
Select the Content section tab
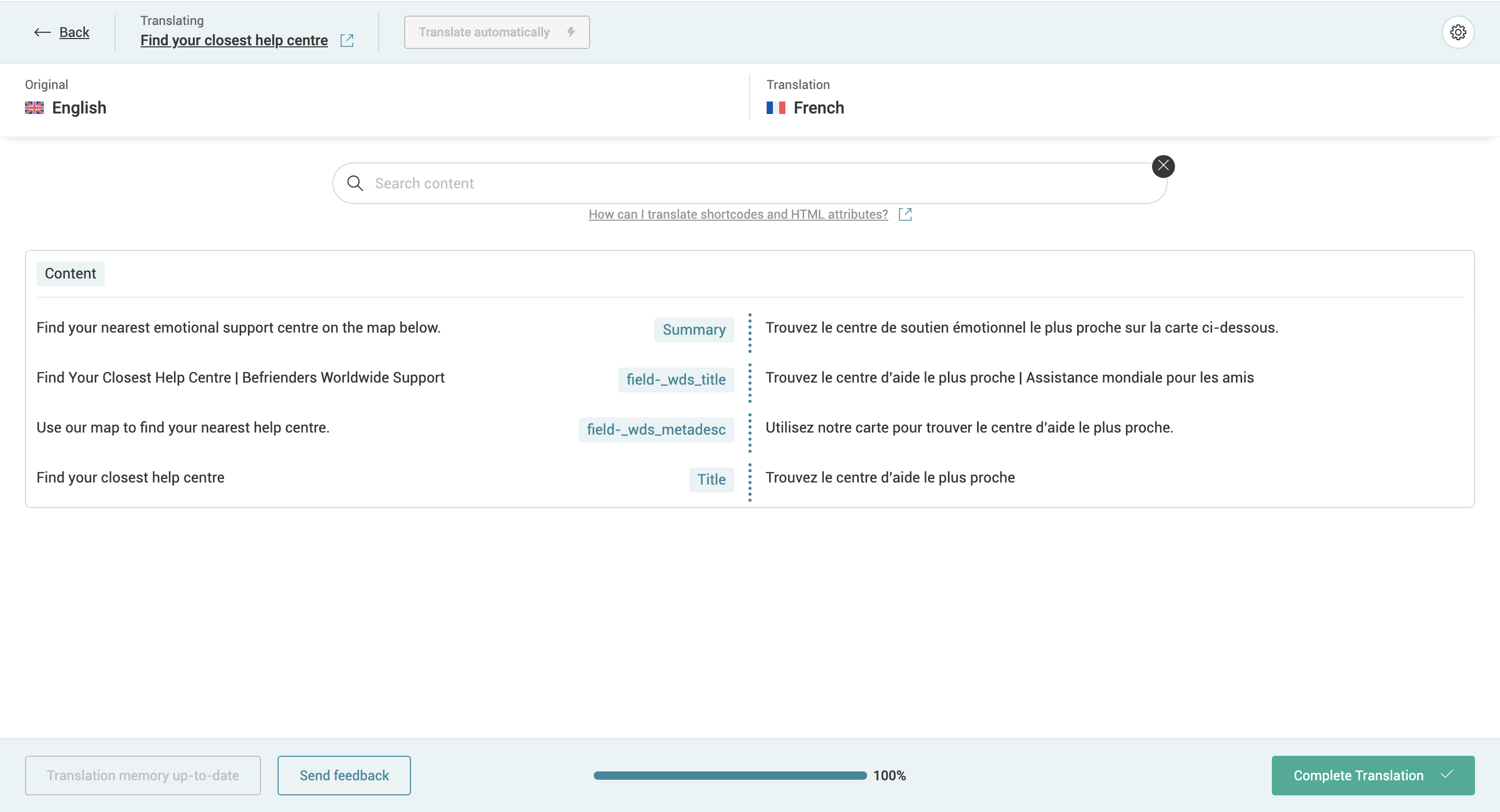coord(70,274)
